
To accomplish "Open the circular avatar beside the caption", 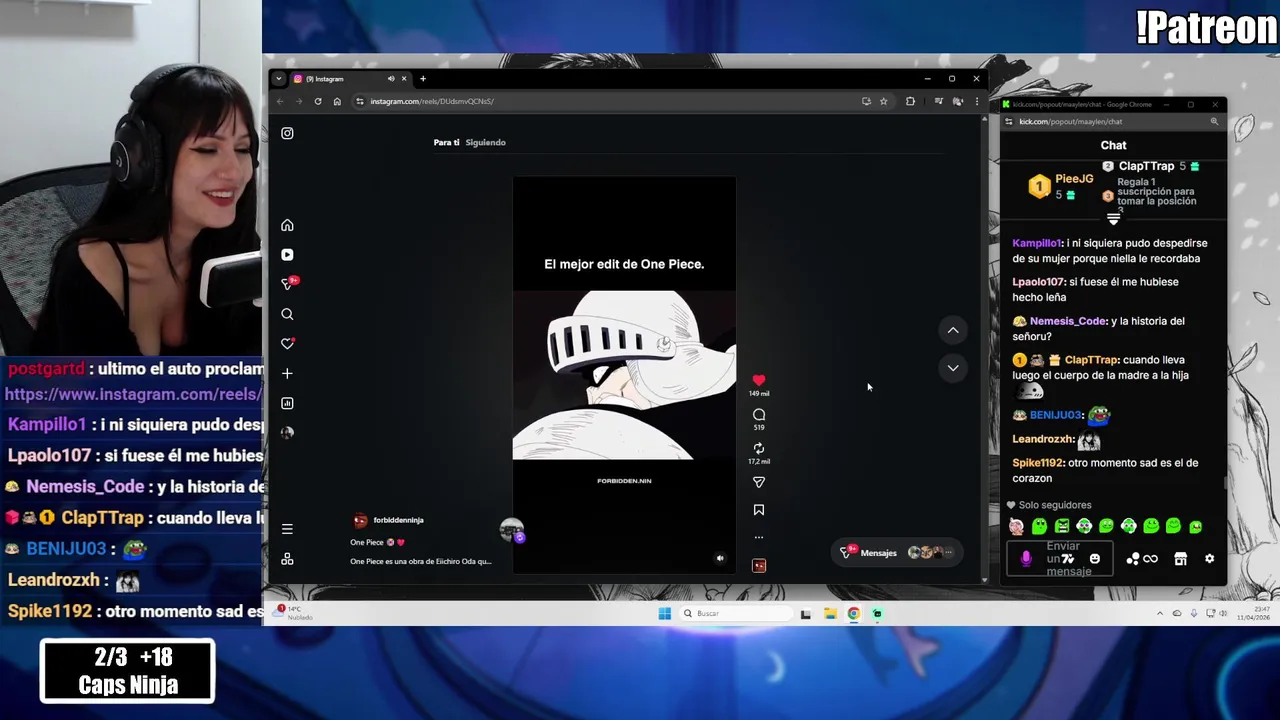I will tap(512, 531).
